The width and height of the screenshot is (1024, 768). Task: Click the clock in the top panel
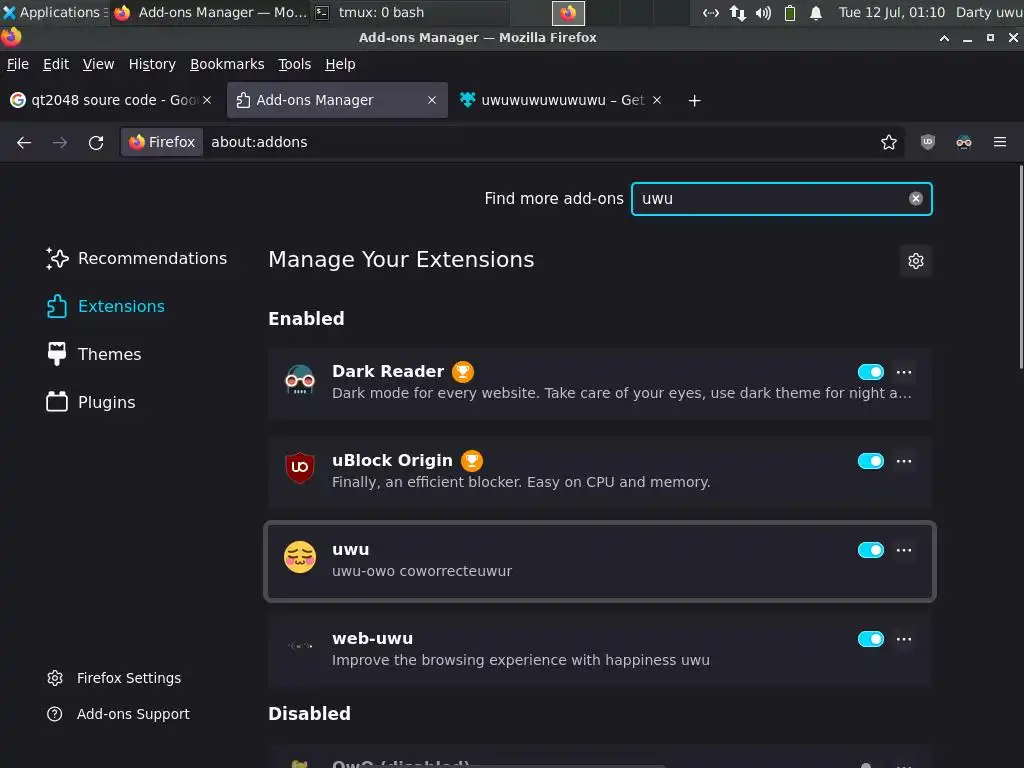coord(891,12)
